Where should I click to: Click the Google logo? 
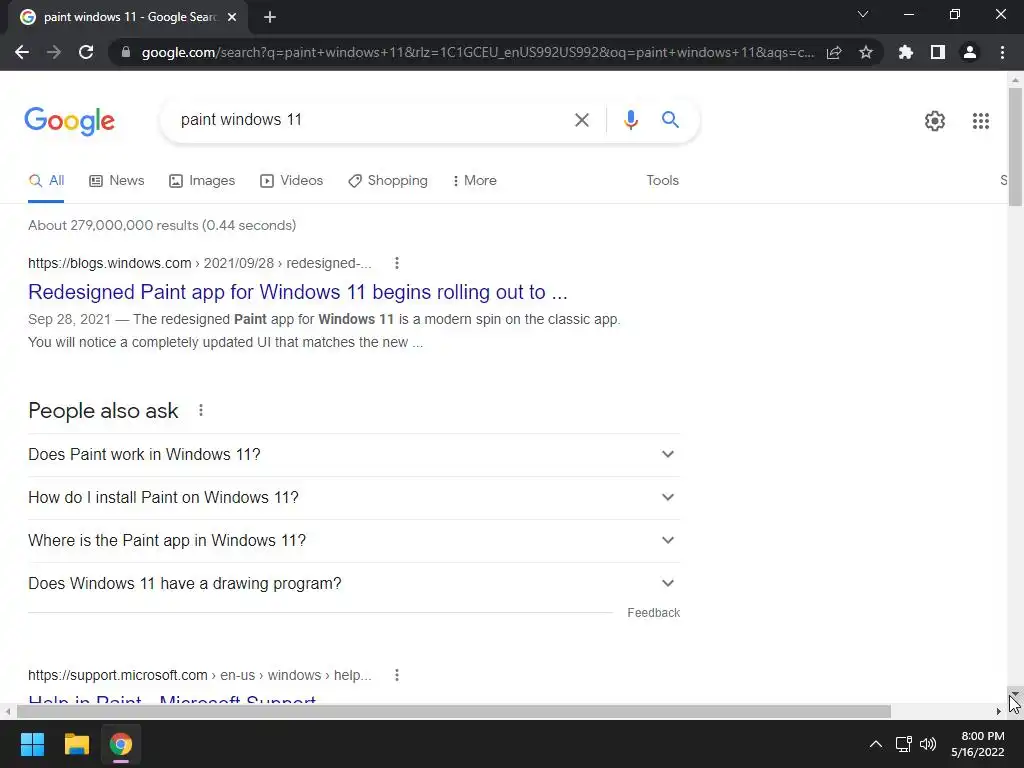tap(70, 121)
